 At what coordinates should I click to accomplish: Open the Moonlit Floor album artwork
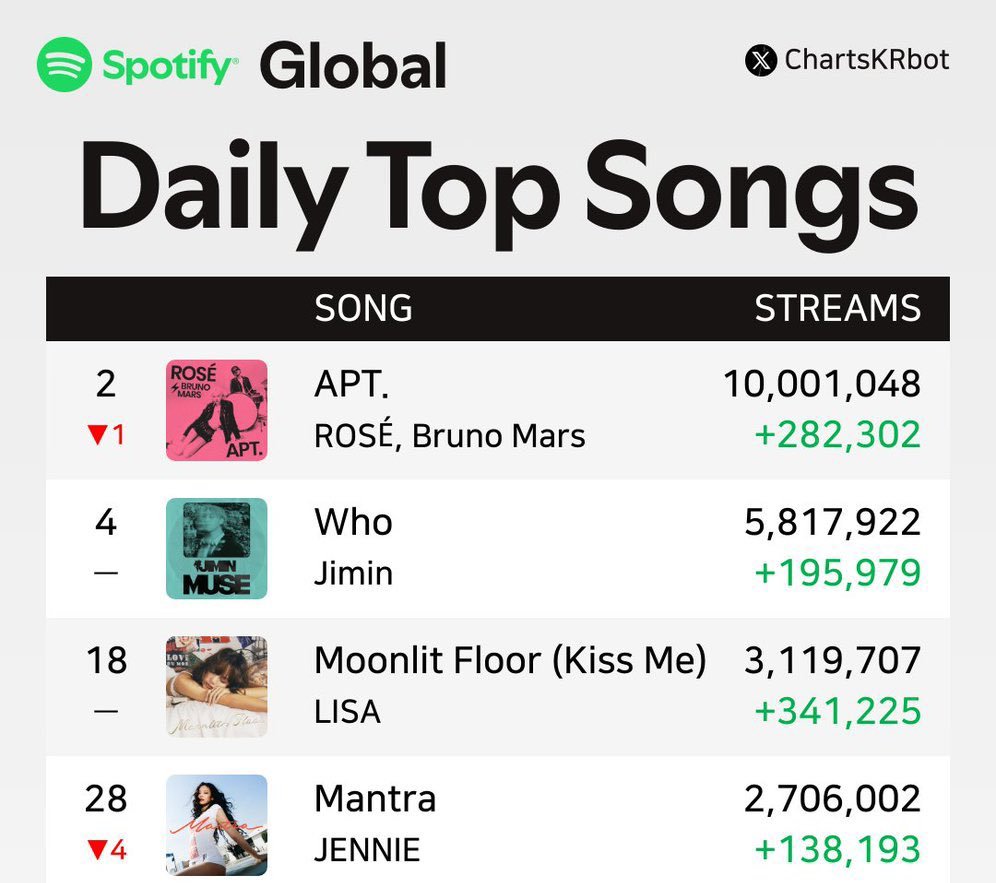217,687
